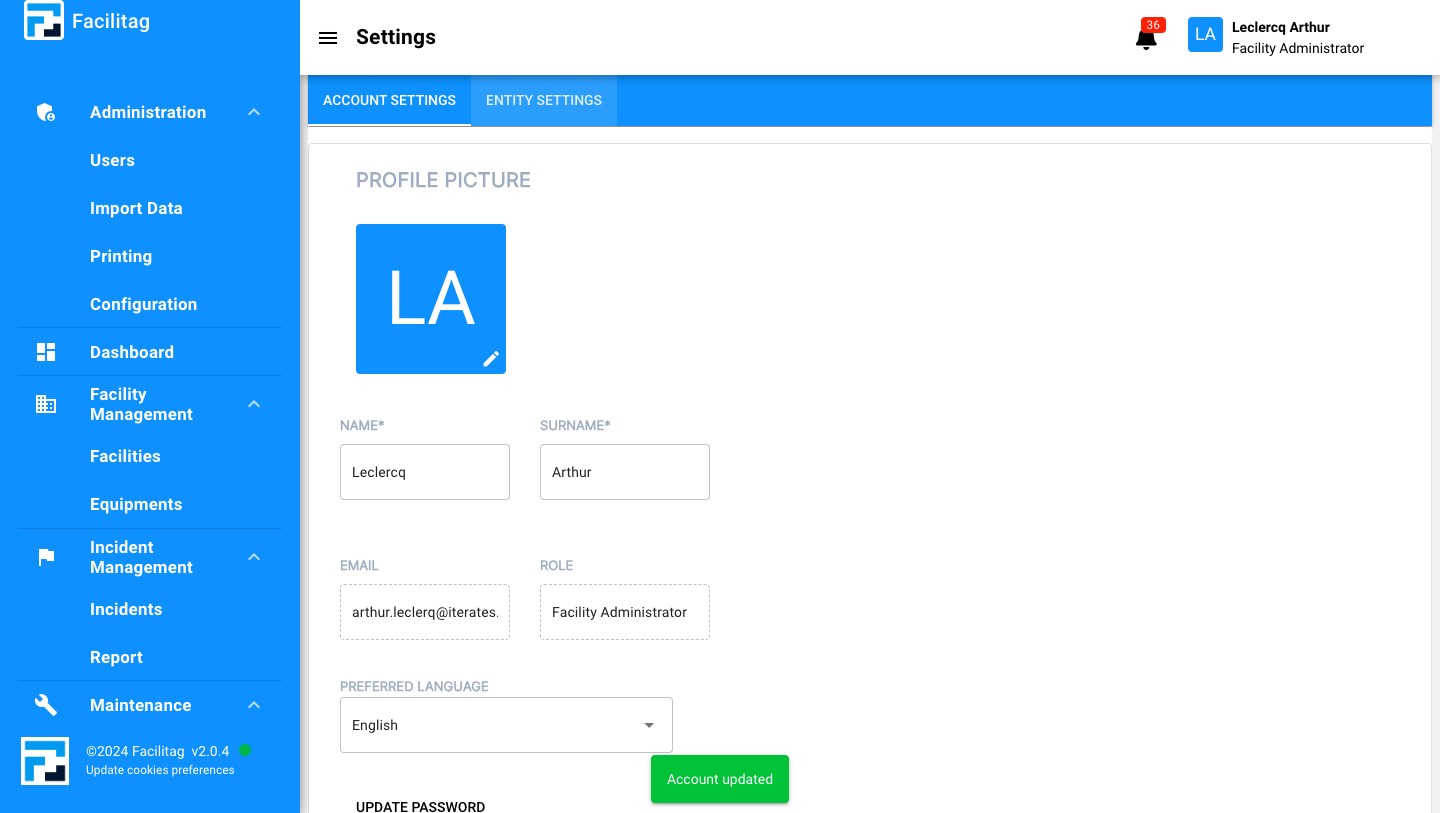Open the Preferred Language dropdown
This screenshot has width=1440, height=813.
[x=506, y=725]
